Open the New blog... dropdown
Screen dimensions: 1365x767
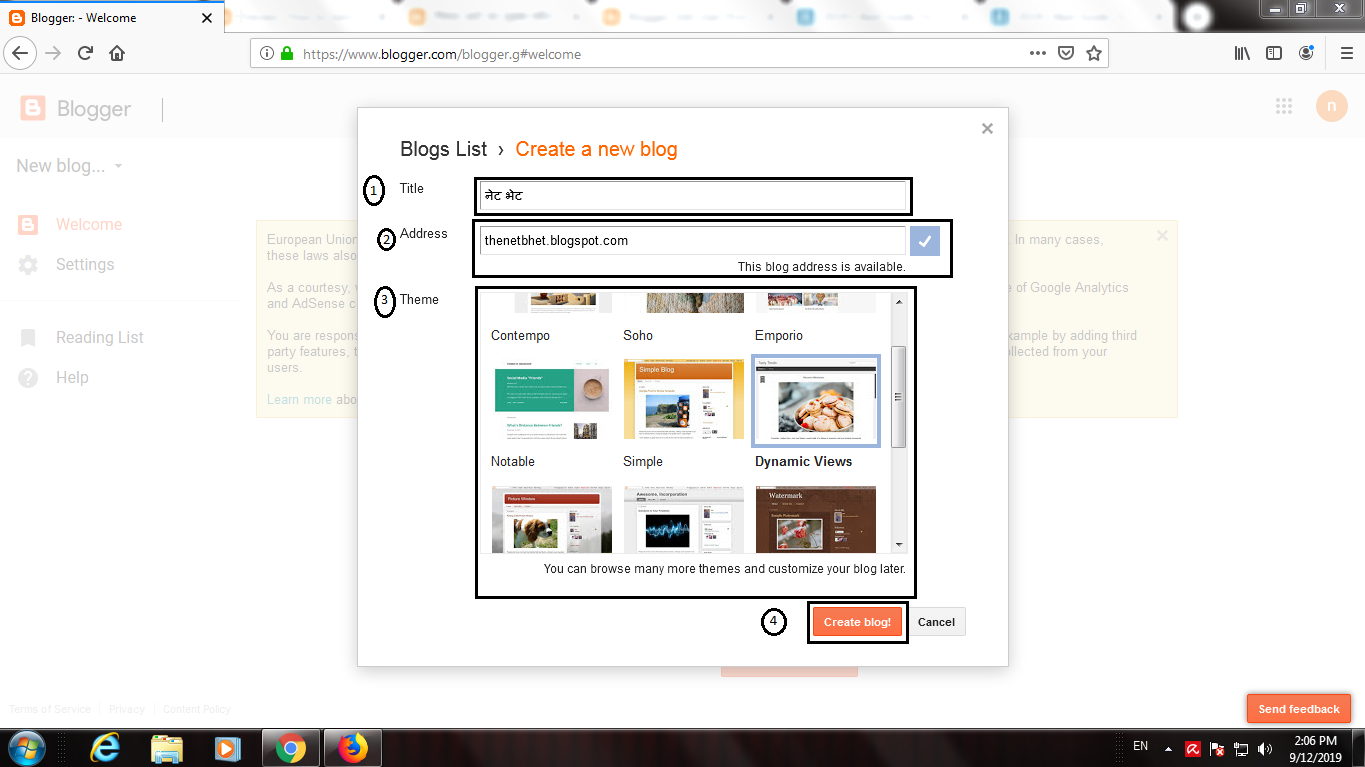[69, 166]
